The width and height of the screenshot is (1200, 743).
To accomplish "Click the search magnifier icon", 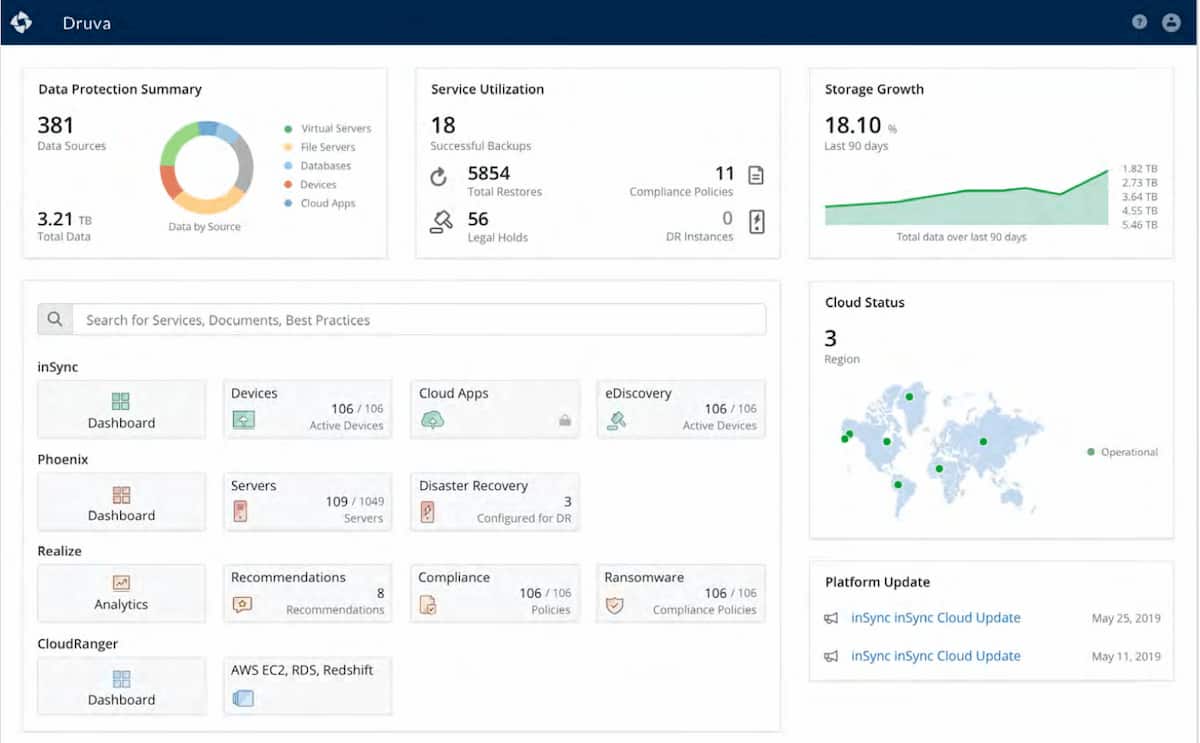I will coord(55,318).
